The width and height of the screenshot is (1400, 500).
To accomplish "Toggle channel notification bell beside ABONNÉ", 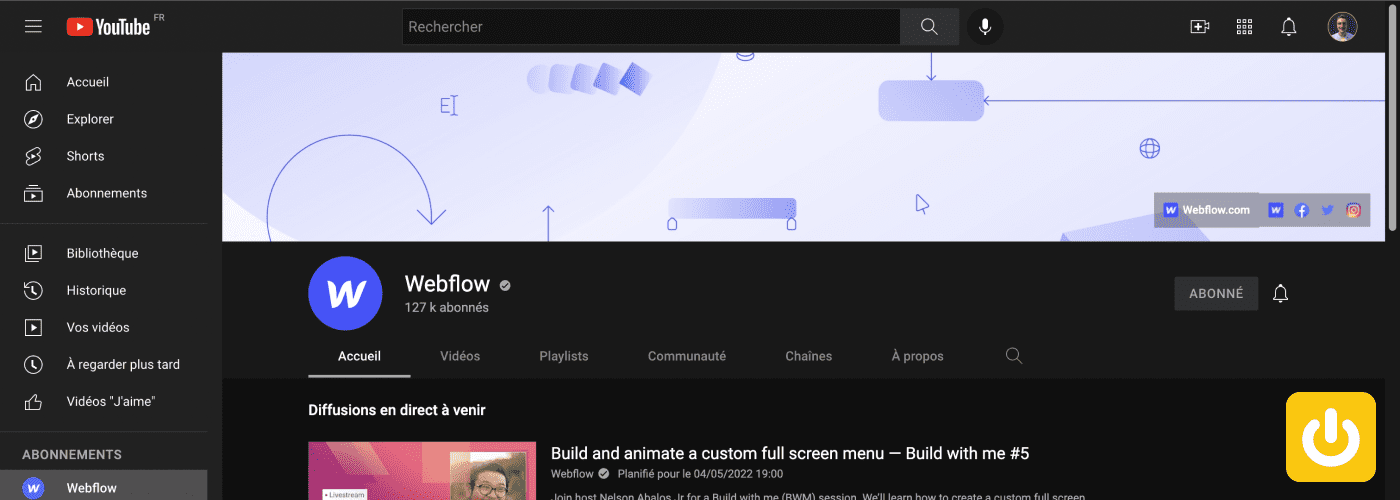I will coord(1280,294).
